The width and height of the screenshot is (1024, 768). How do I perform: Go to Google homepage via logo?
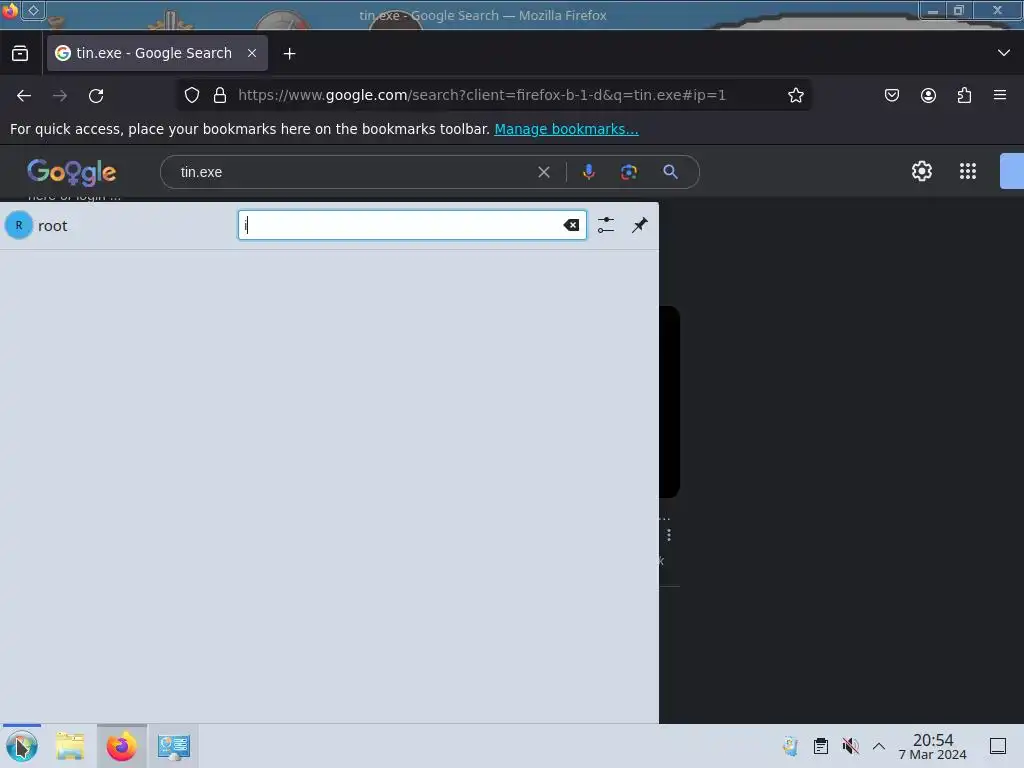click(x=71, y=172)
